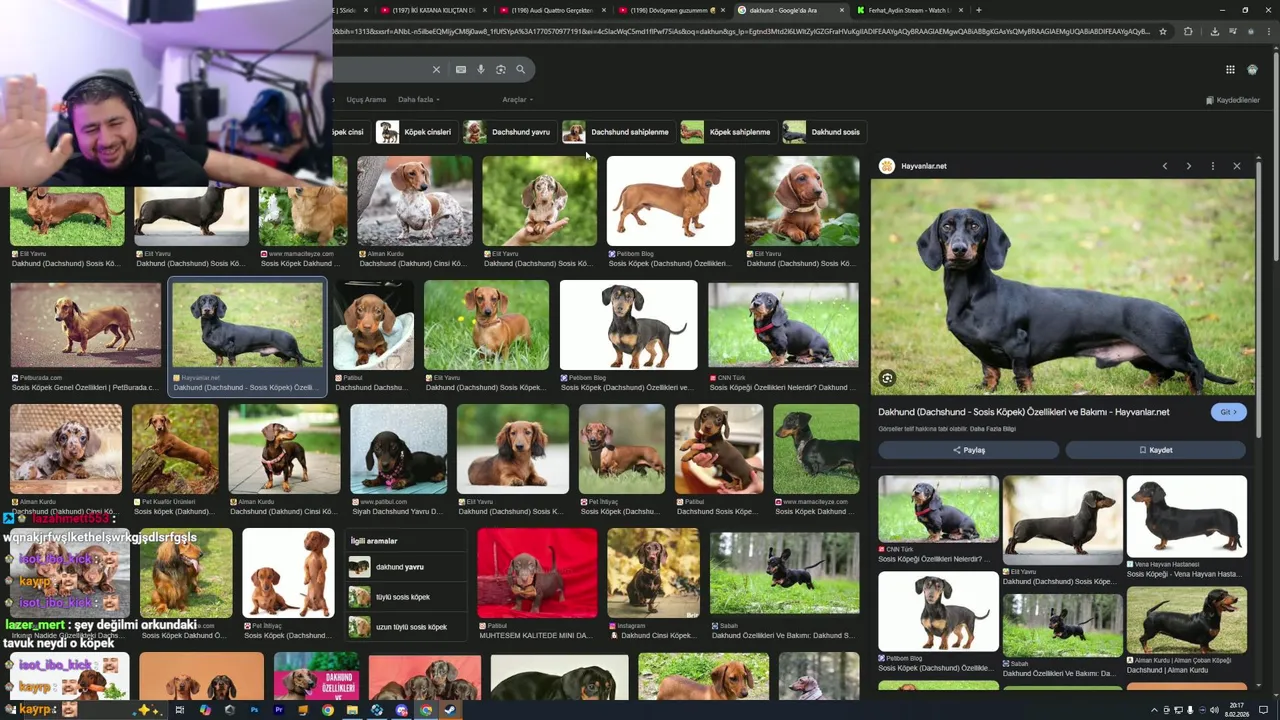Filter by Köpek sahiplenme chip
Viewport: 1280px width, 720px height.
pos(727,132)
